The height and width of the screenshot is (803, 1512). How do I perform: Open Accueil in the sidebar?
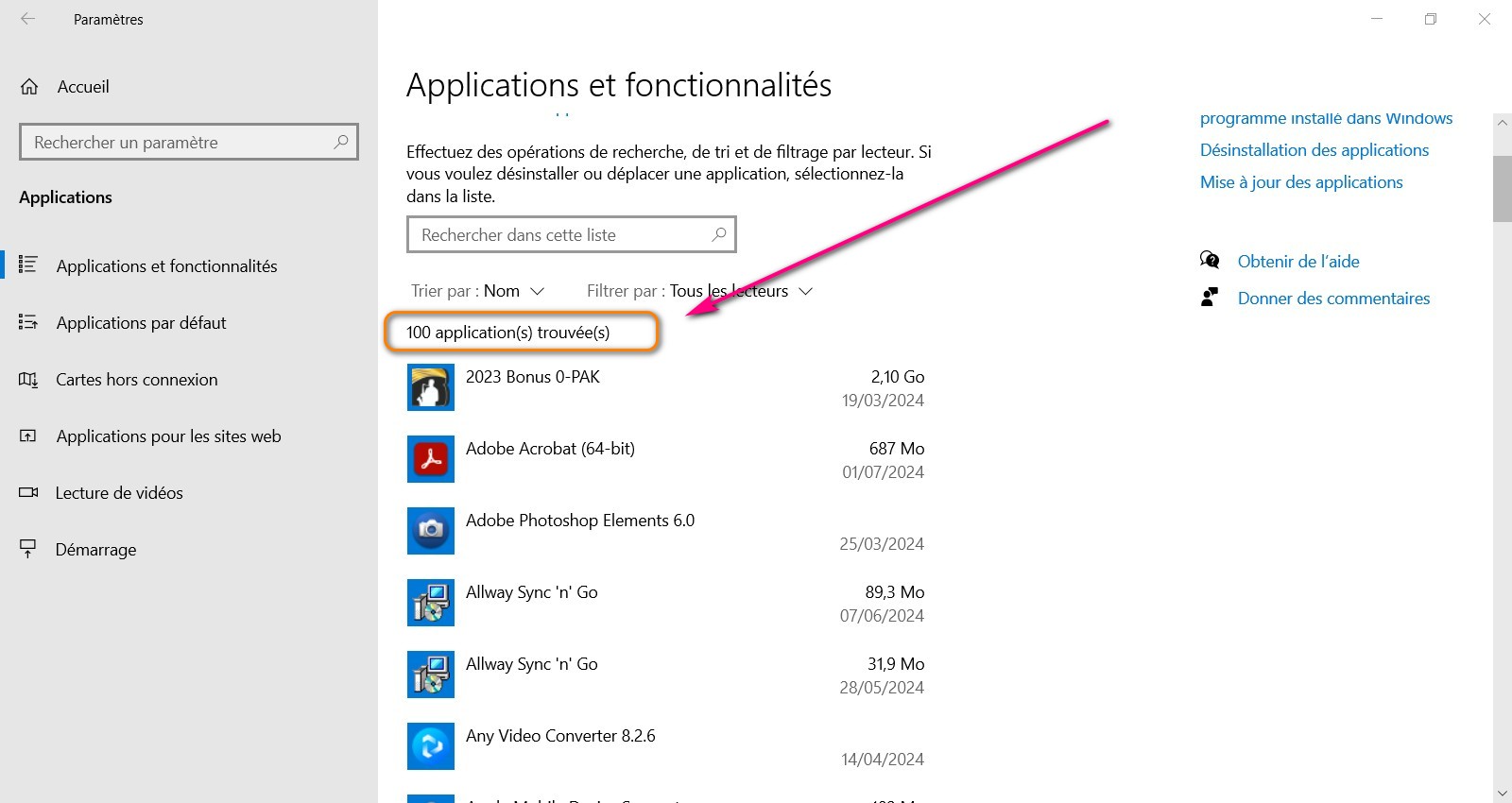(x=83, y=87)
